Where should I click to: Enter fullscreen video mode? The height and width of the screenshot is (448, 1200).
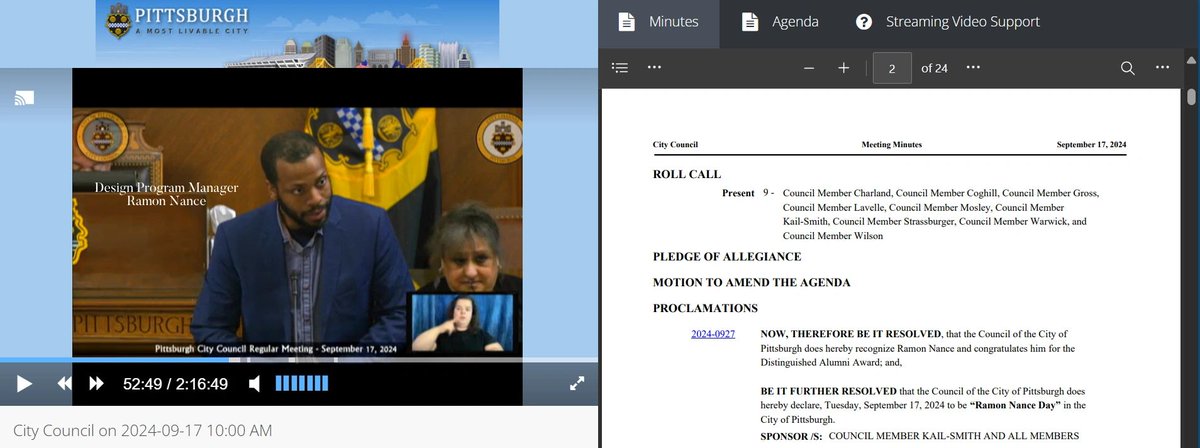[x=577, y=383]
